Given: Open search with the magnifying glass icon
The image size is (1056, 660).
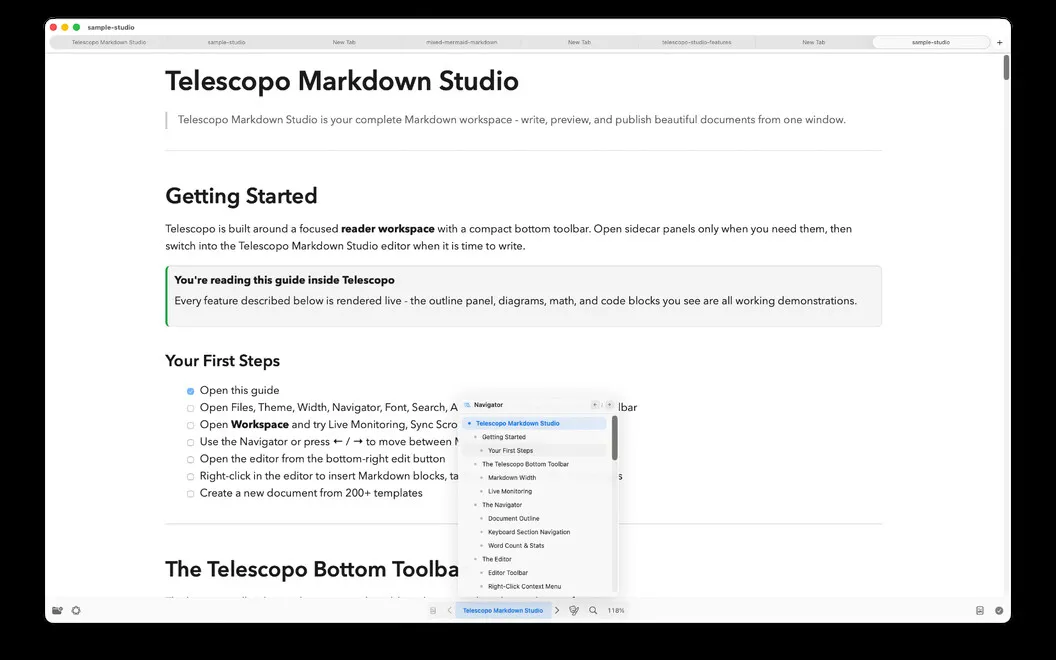Looking at the screenshot, I should pos(593,610).
